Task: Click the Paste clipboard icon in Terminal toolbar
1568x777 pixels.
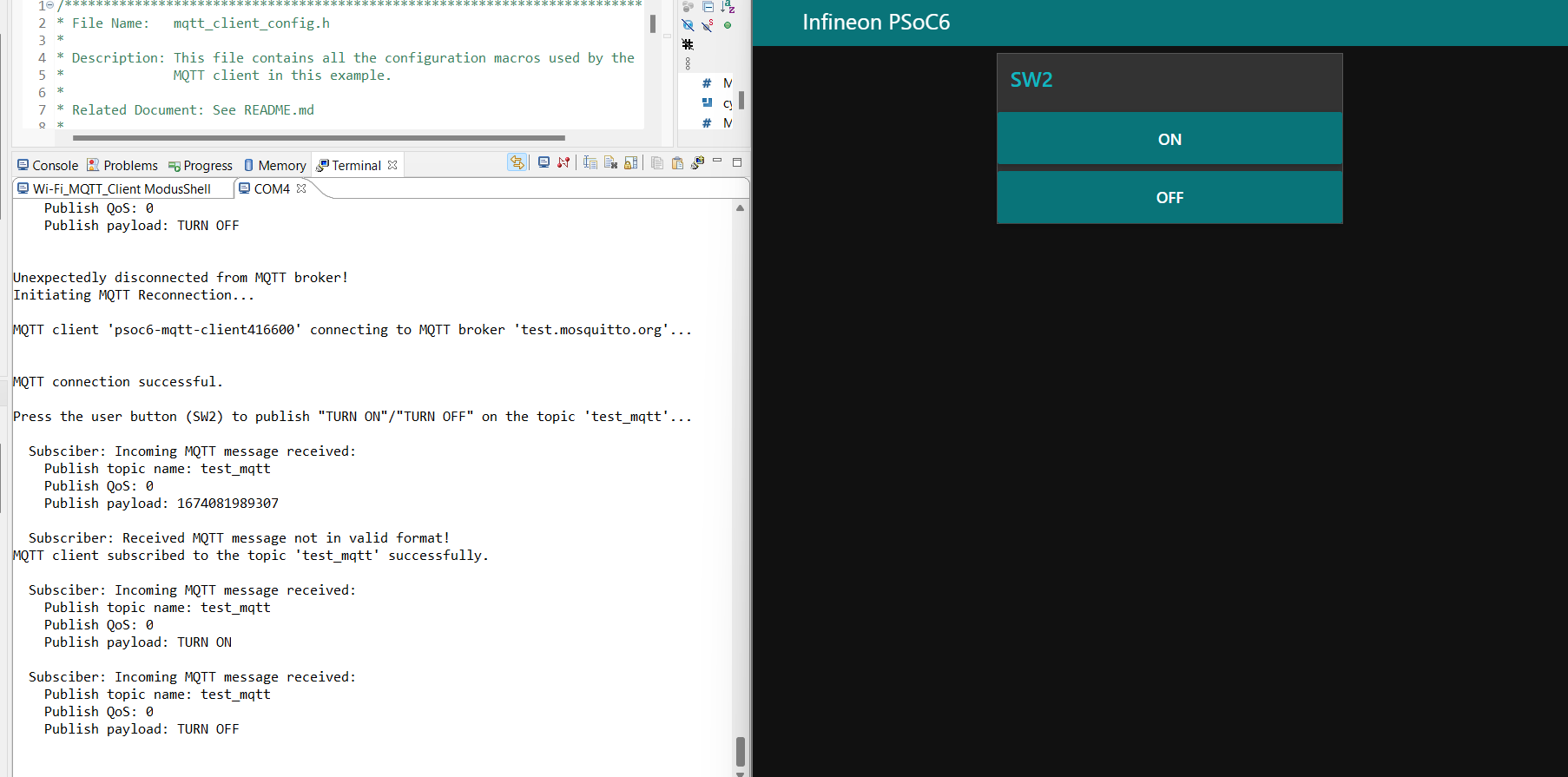Action: coord(677,162)
